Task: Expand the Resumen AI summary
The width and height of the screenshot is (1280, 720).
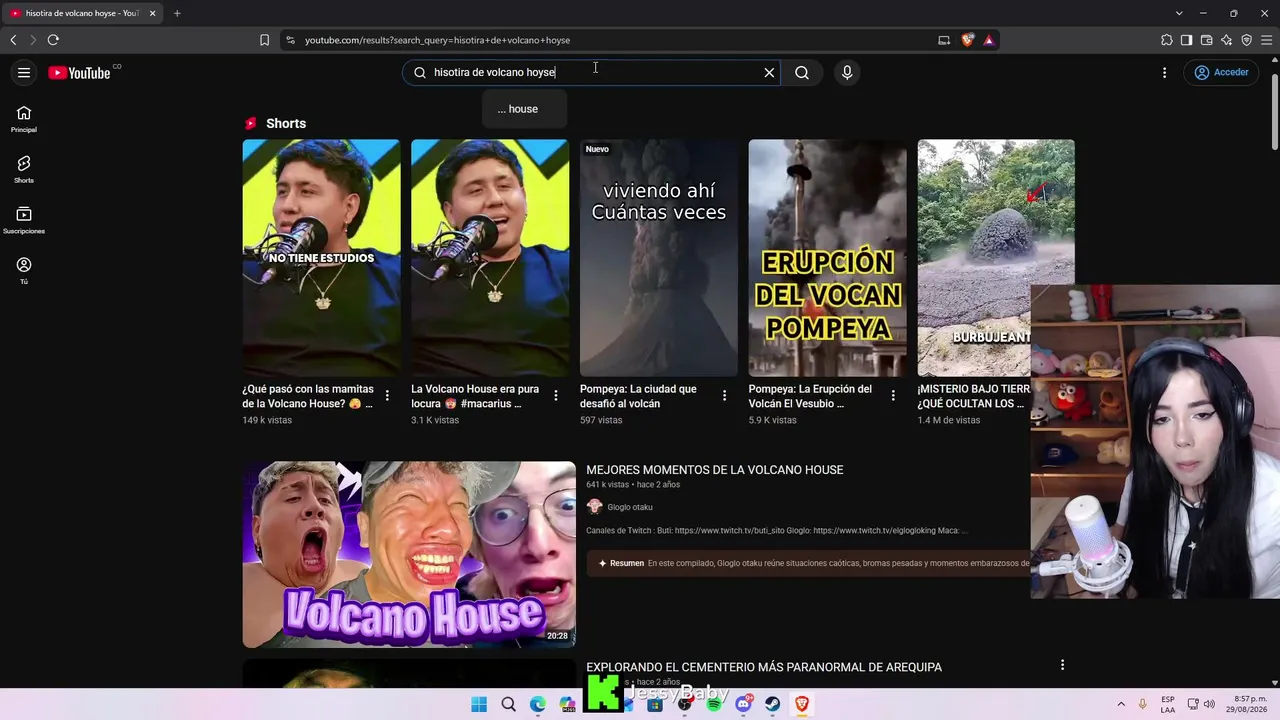Action: 808,563
